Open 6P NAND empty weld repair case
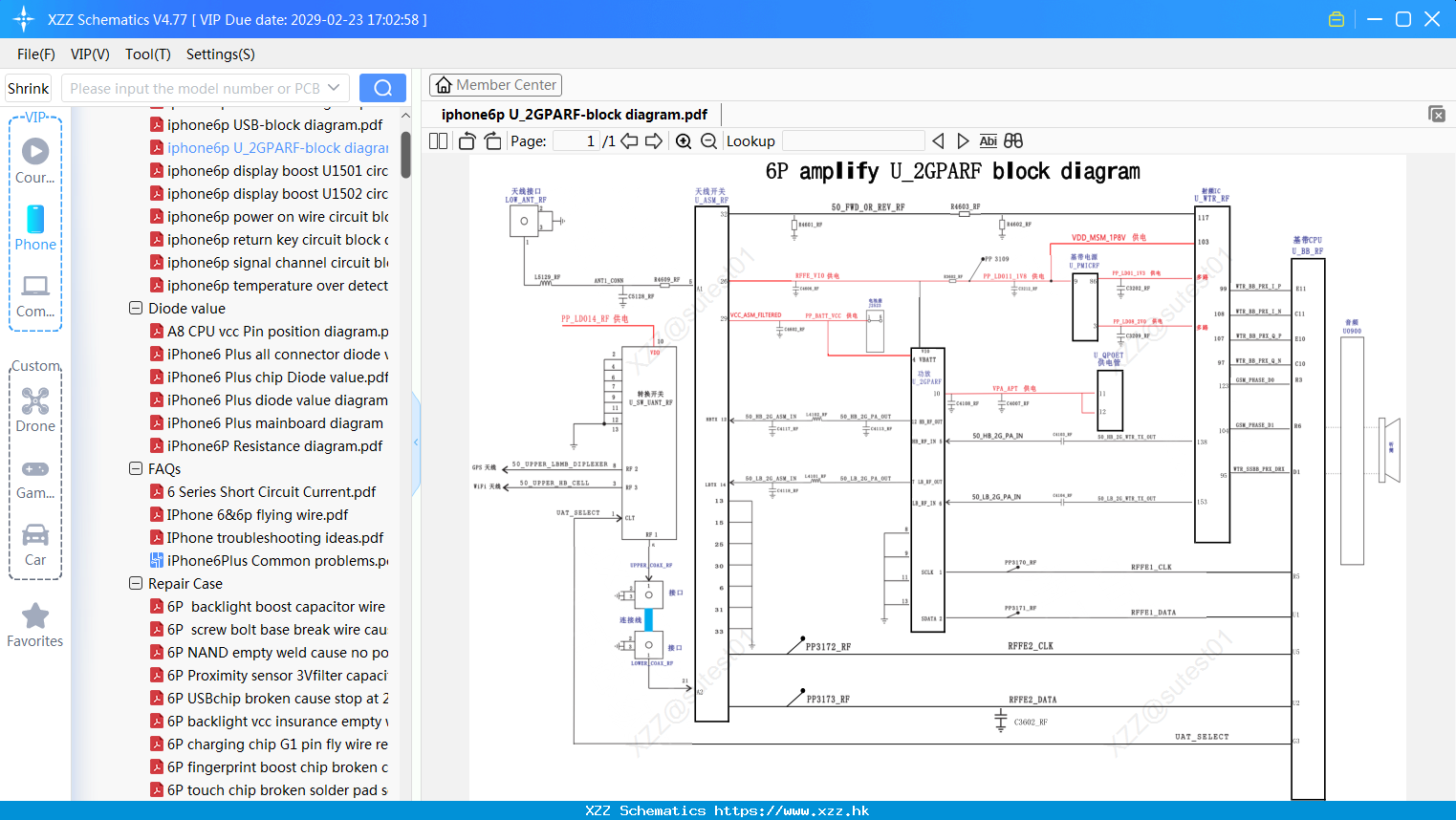Image resolution: width=1456 pixels, height=820 pixels. (x=277, y=652)
